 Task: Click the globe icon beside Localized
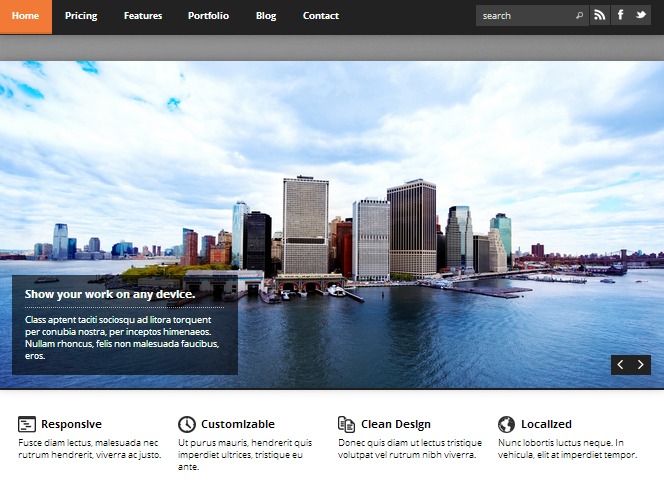click(506, 424)
